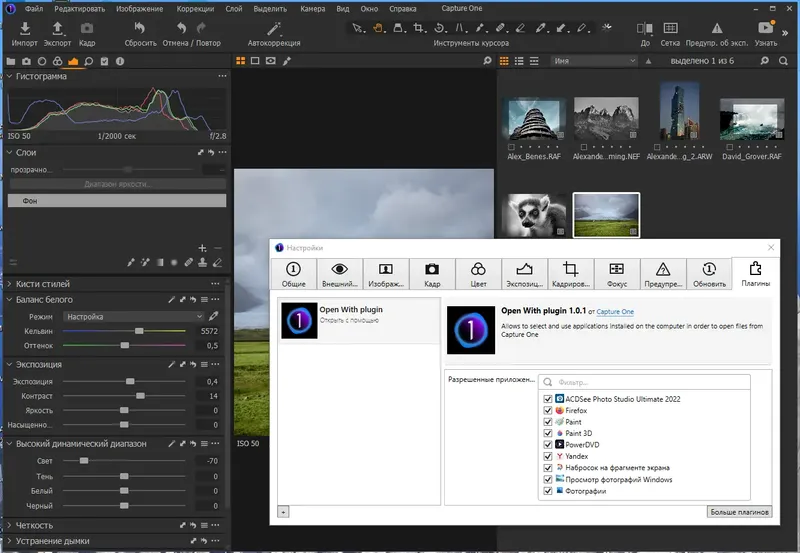Click the Reset adjustments icon
Image resolution: width=800 pixels, height=553 pixels.
pyautogui.click(x=139, y=29)
